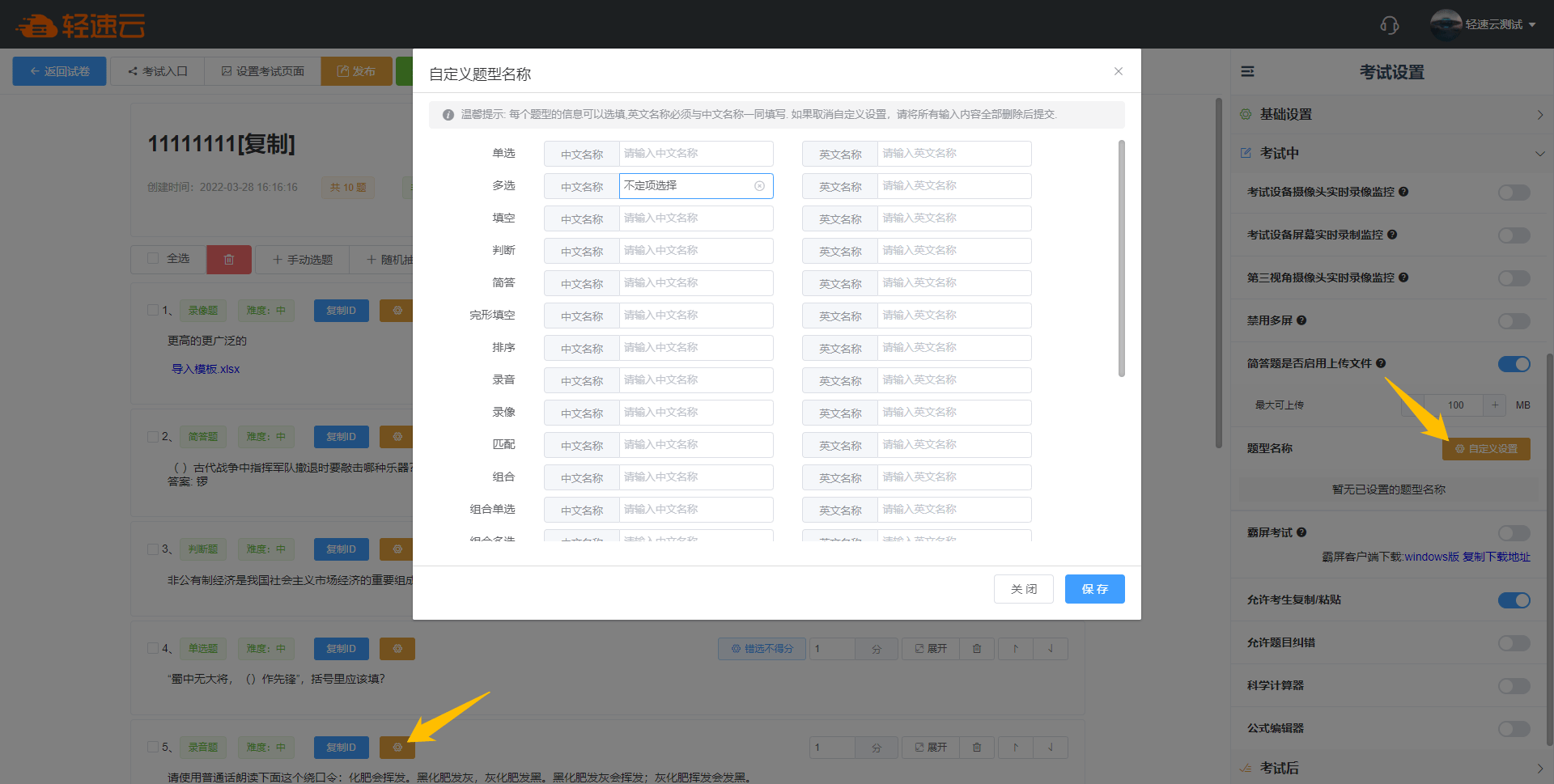This screenshot has height=784, width=1554.
Task: Open 设置考试页面 tab
Action: 263,71
